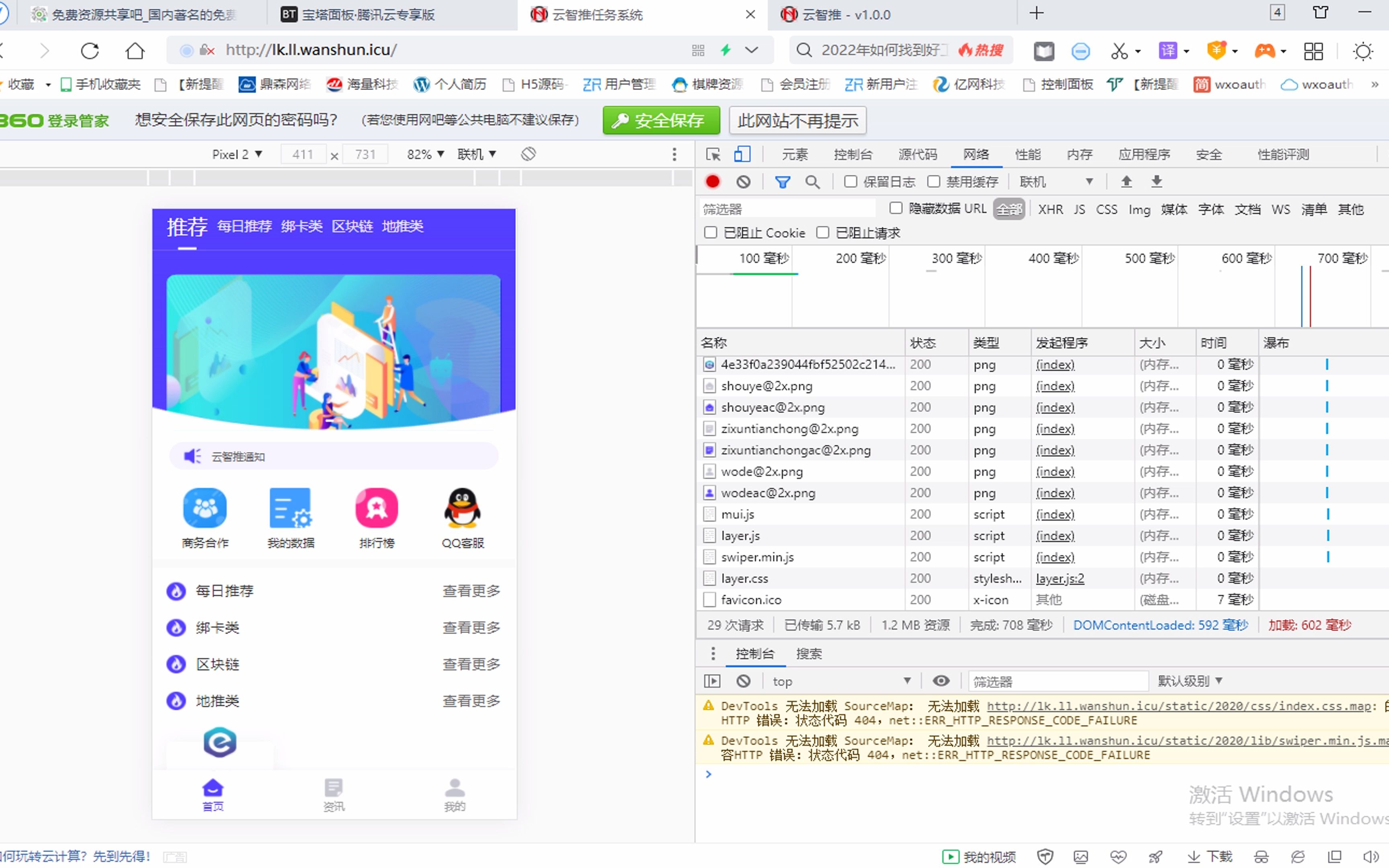Screen dimensions: 1389x868
Task: Switch to 源代码 DevTools tab
Action: click(918, 154)
